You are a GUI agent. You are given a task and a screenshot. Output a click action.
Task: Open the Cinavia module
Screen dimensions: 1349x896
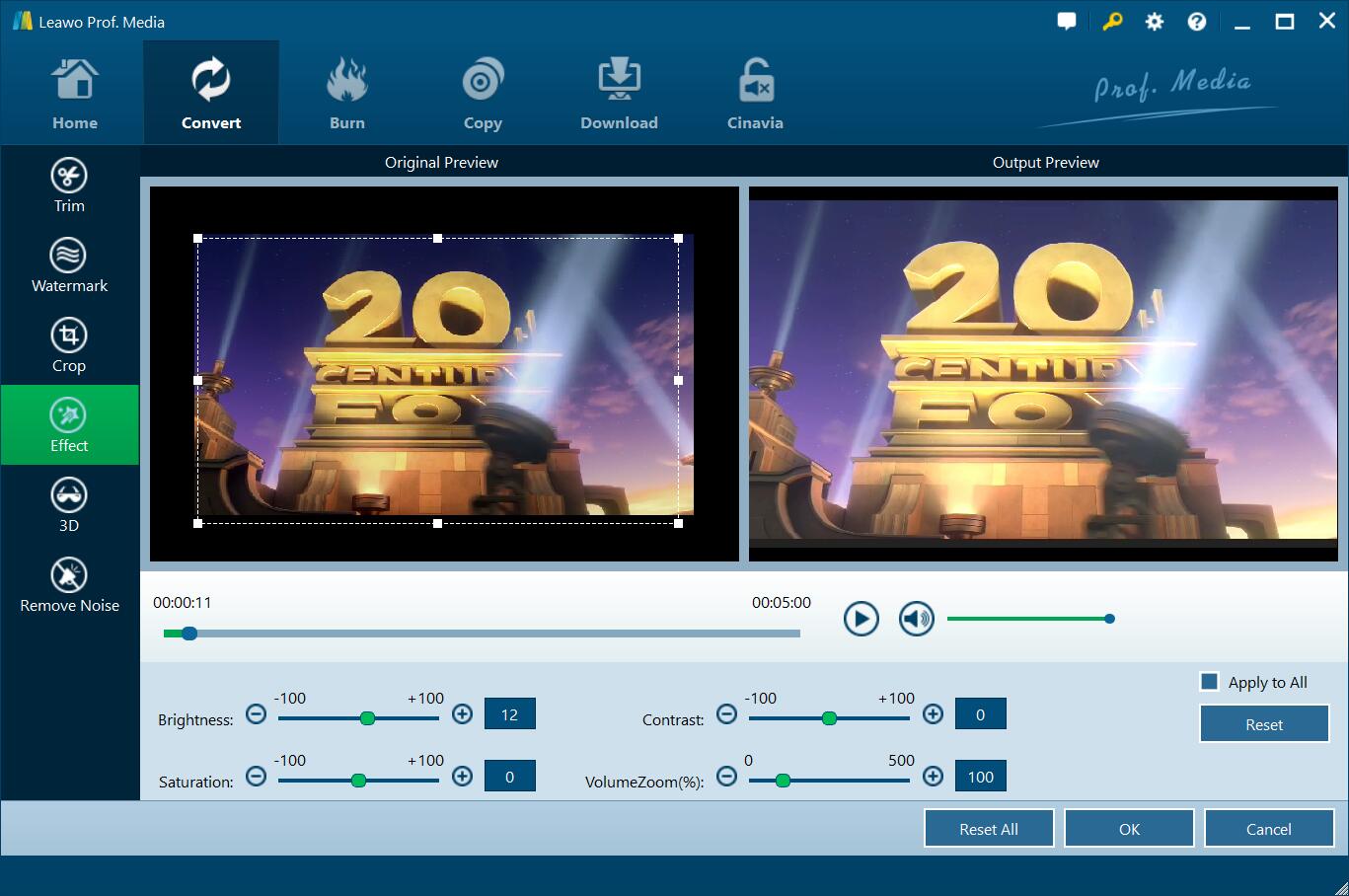[755, 95]
